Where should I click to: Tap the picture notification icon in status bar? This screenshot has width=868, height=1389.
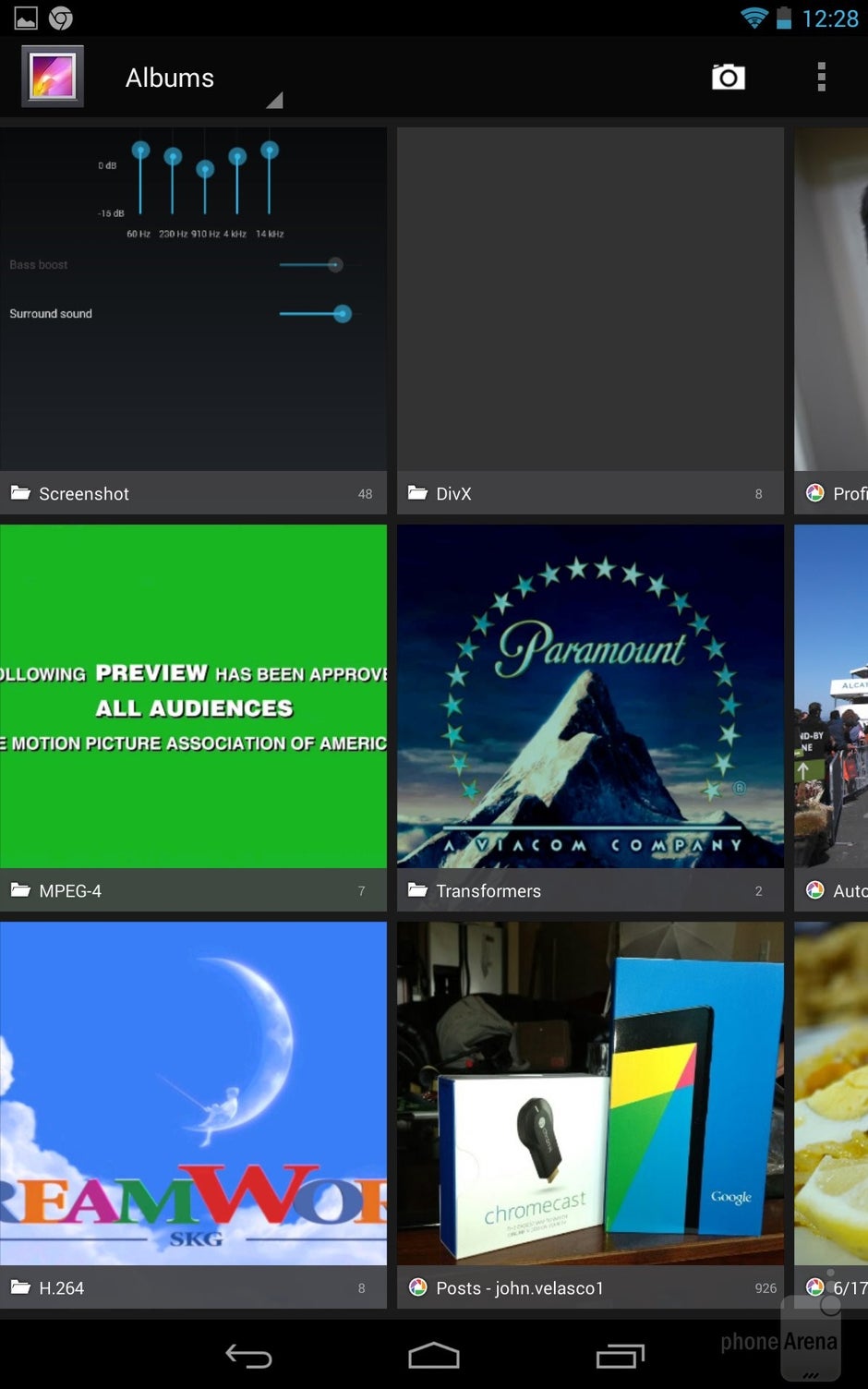point(26,18)
